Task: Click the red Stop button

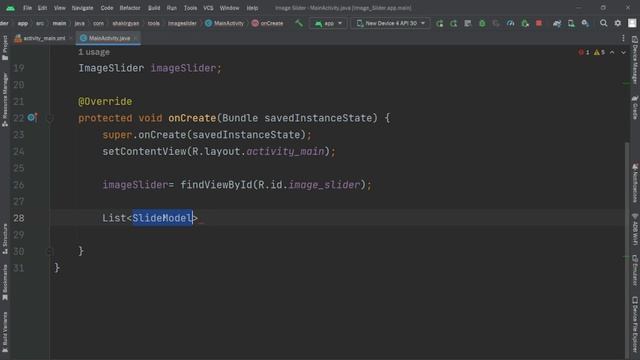Action: click(539, 24)
